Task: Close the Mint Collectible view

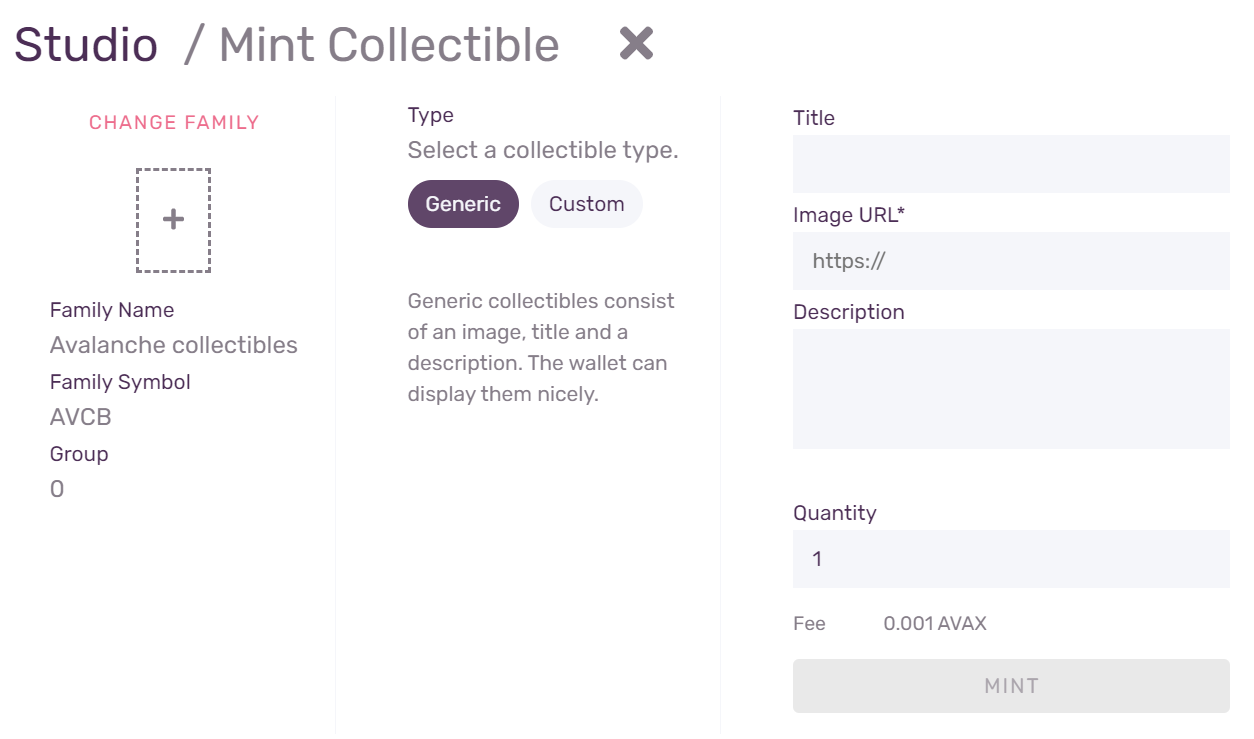Action: point(636,44)
